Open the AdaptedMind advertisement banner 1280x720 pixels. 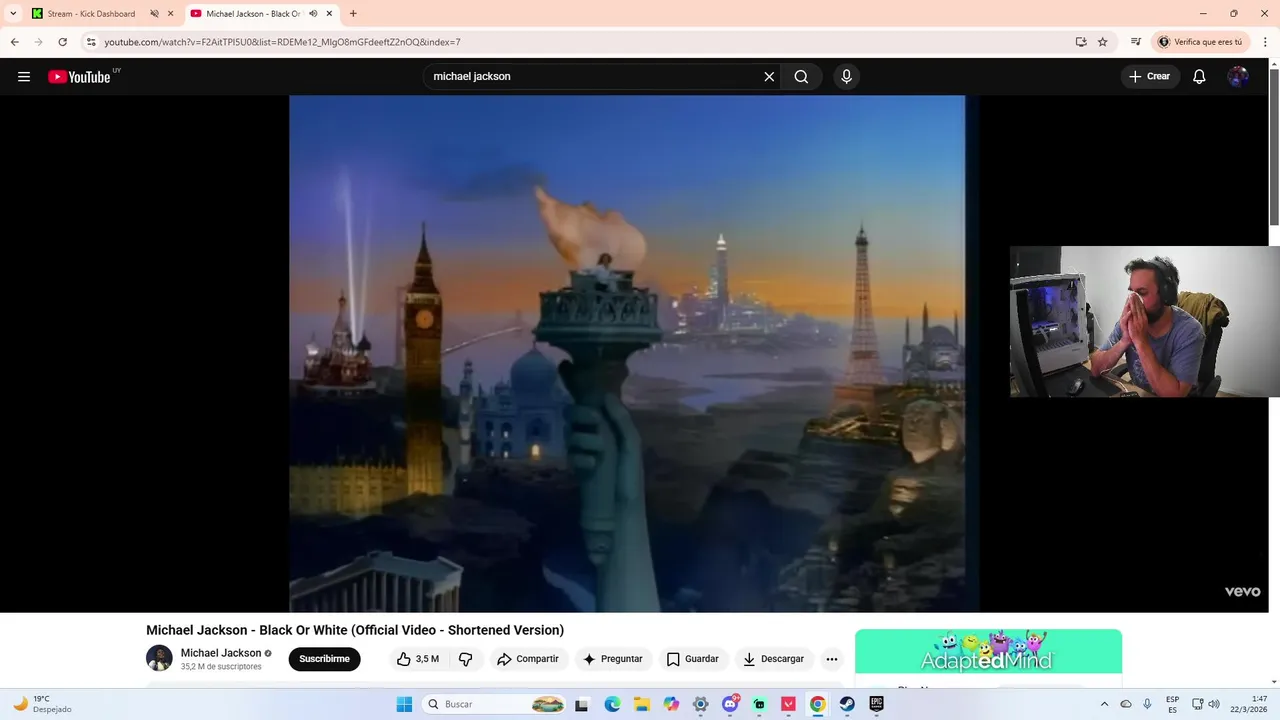(988, 652)
